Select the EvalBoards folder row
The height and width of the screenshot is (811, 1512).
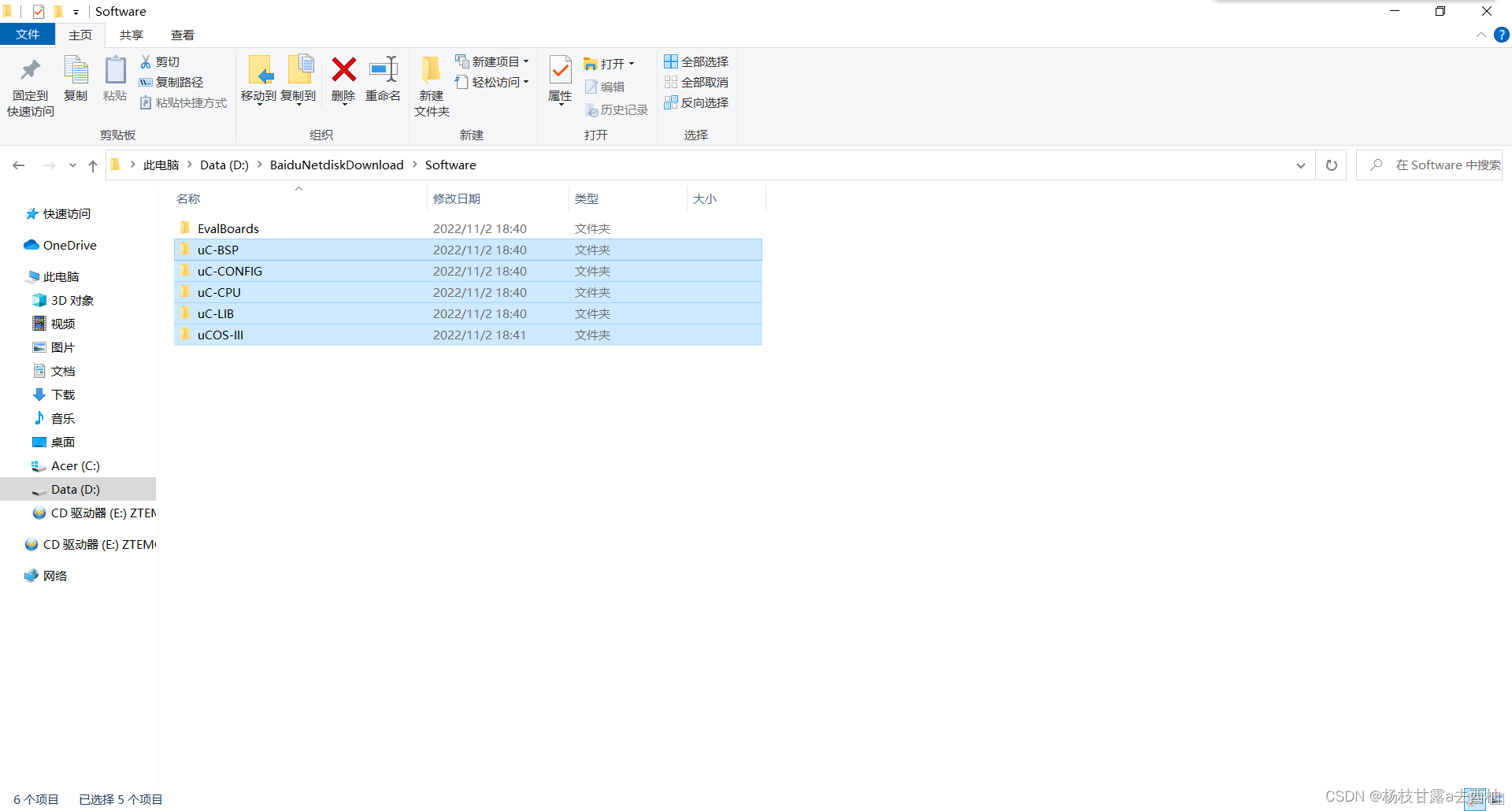[x=468, y=228]
